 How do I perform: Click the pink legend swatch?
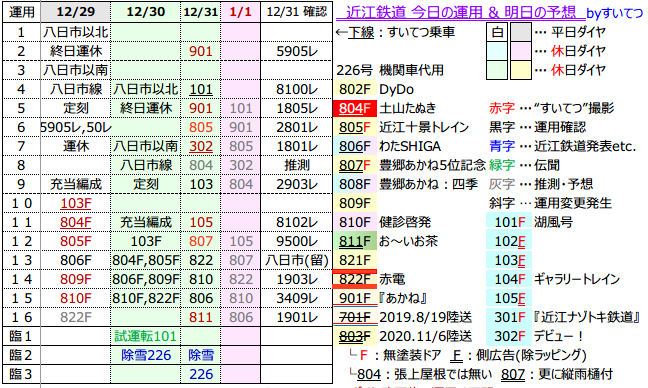click(x=521, y=51)
